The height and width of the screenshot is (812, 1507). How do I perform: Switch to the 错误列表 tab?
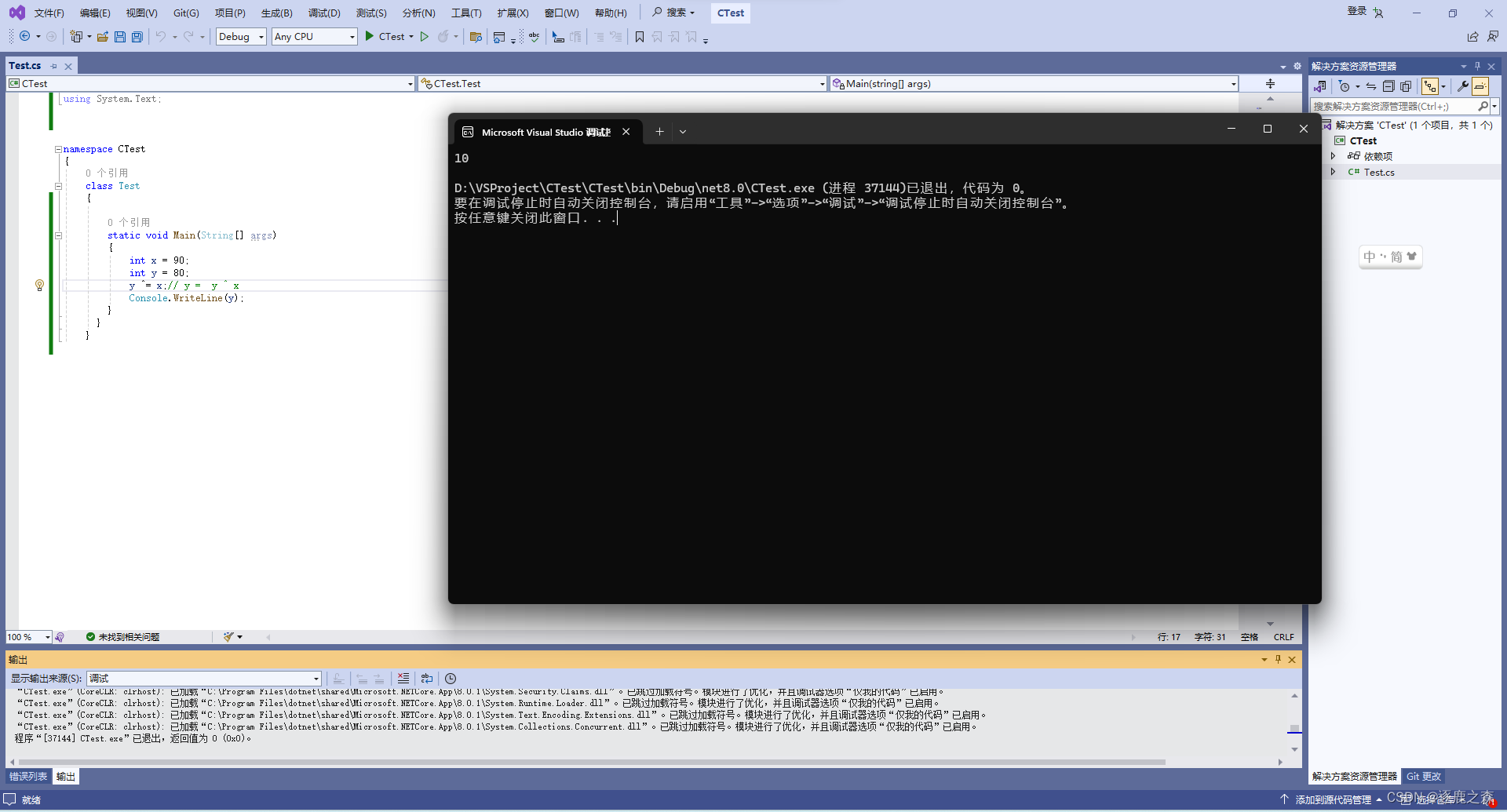[28, 777]
